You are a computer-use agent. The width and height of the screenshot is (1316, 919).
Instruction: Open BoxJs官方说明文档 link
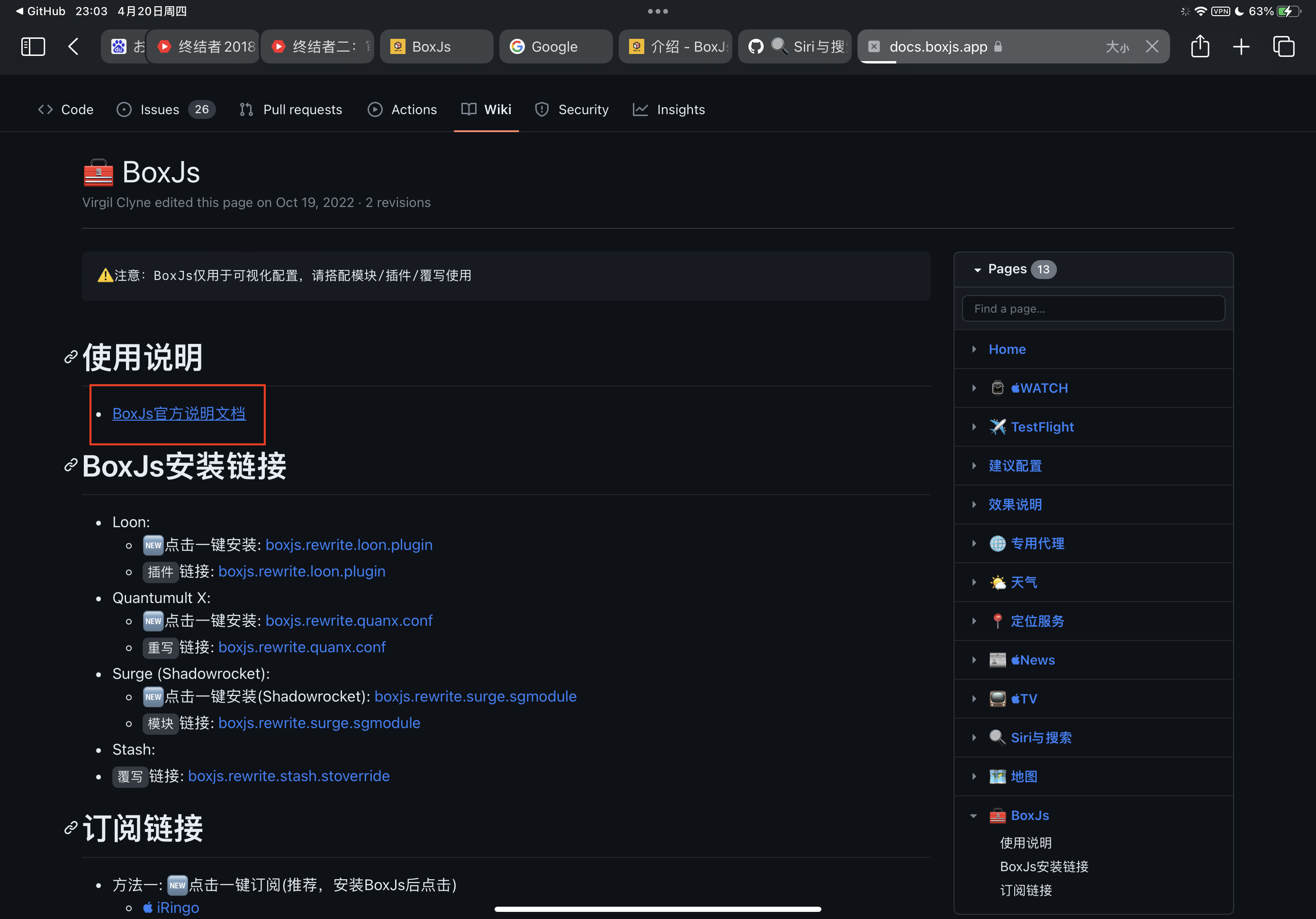tap(179, 414)
